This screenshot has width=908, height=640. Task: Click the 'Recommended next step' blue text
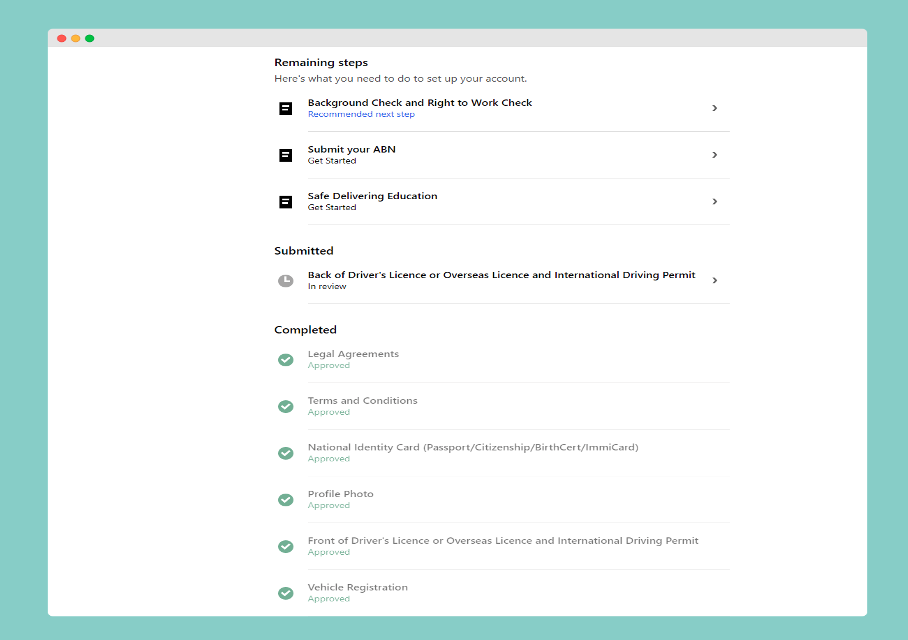(x=361, y=115)
